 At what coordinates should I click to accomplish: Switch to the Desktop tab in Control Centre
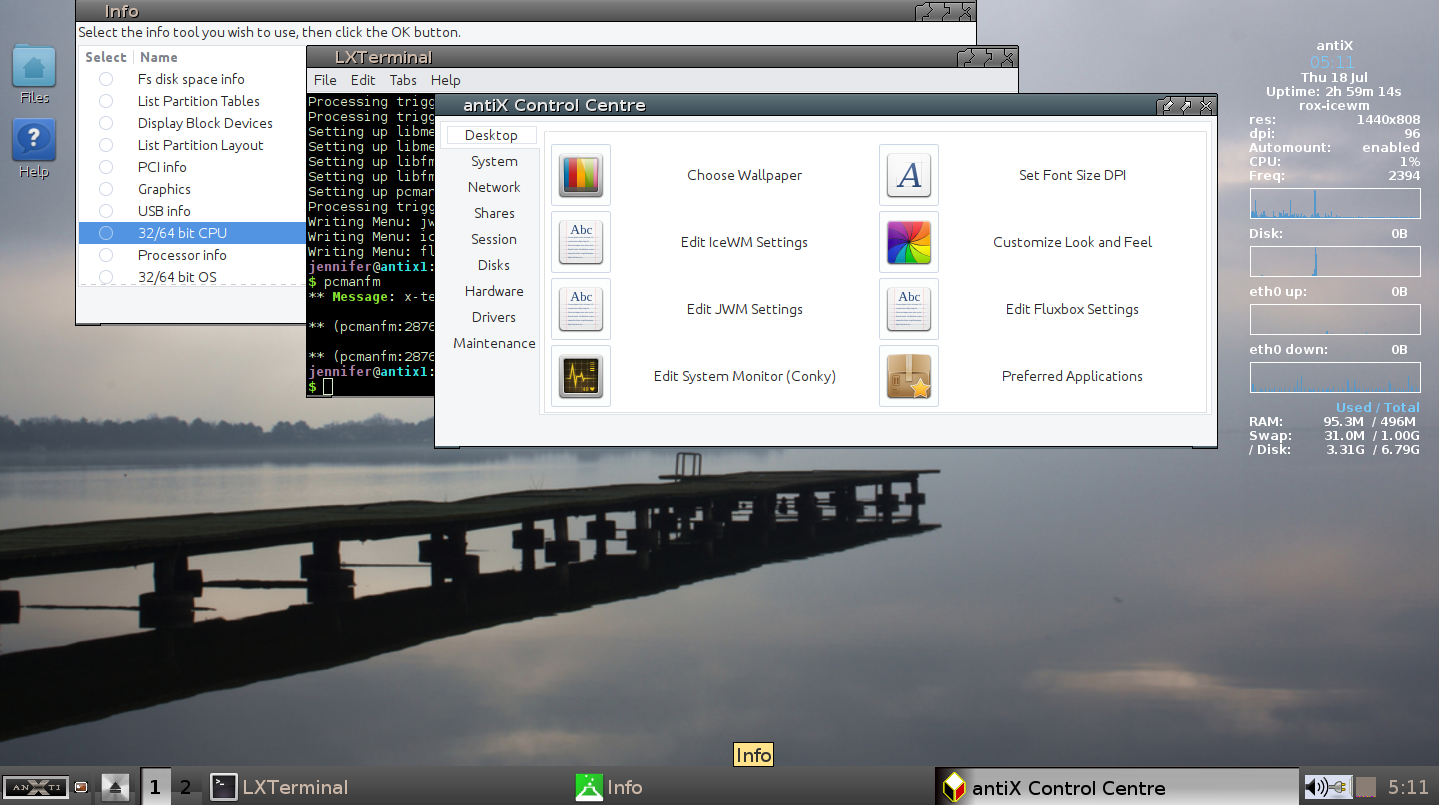pos(491,135)
